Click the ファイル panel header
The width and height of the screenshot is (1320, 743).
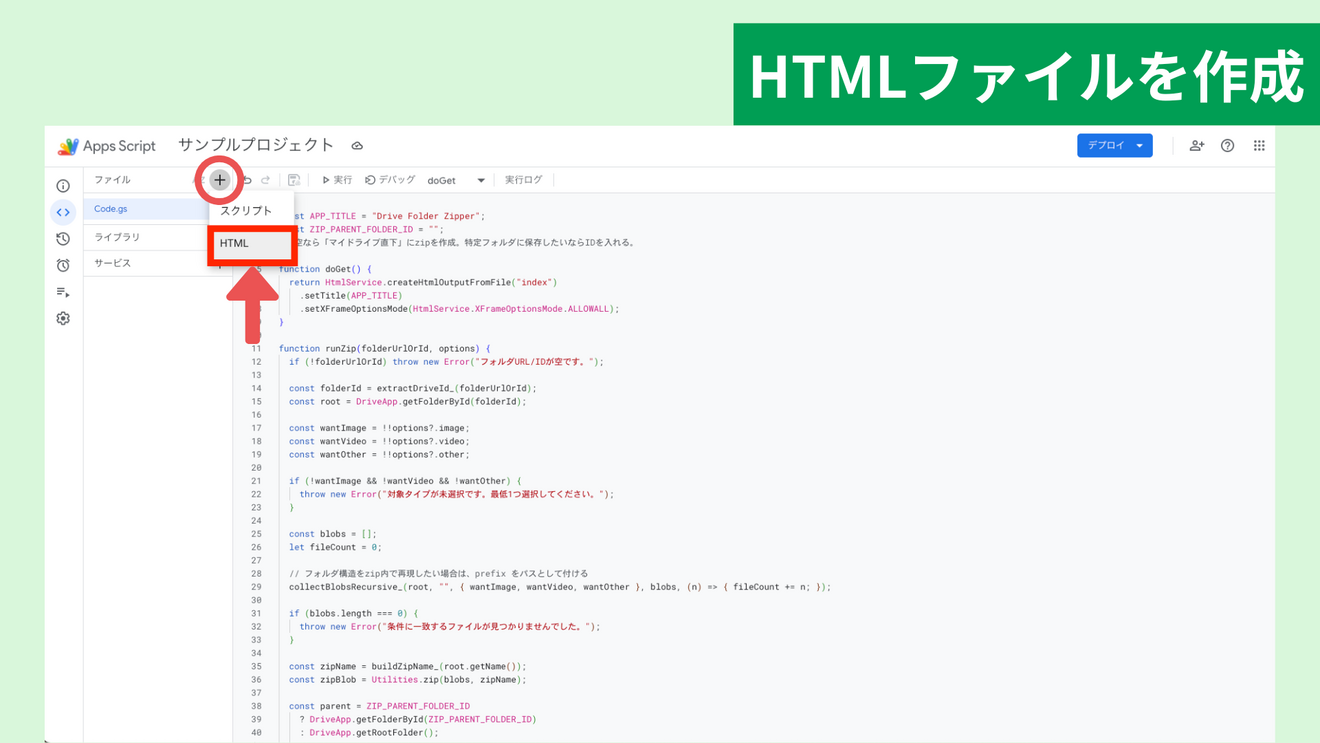(113, 180)
